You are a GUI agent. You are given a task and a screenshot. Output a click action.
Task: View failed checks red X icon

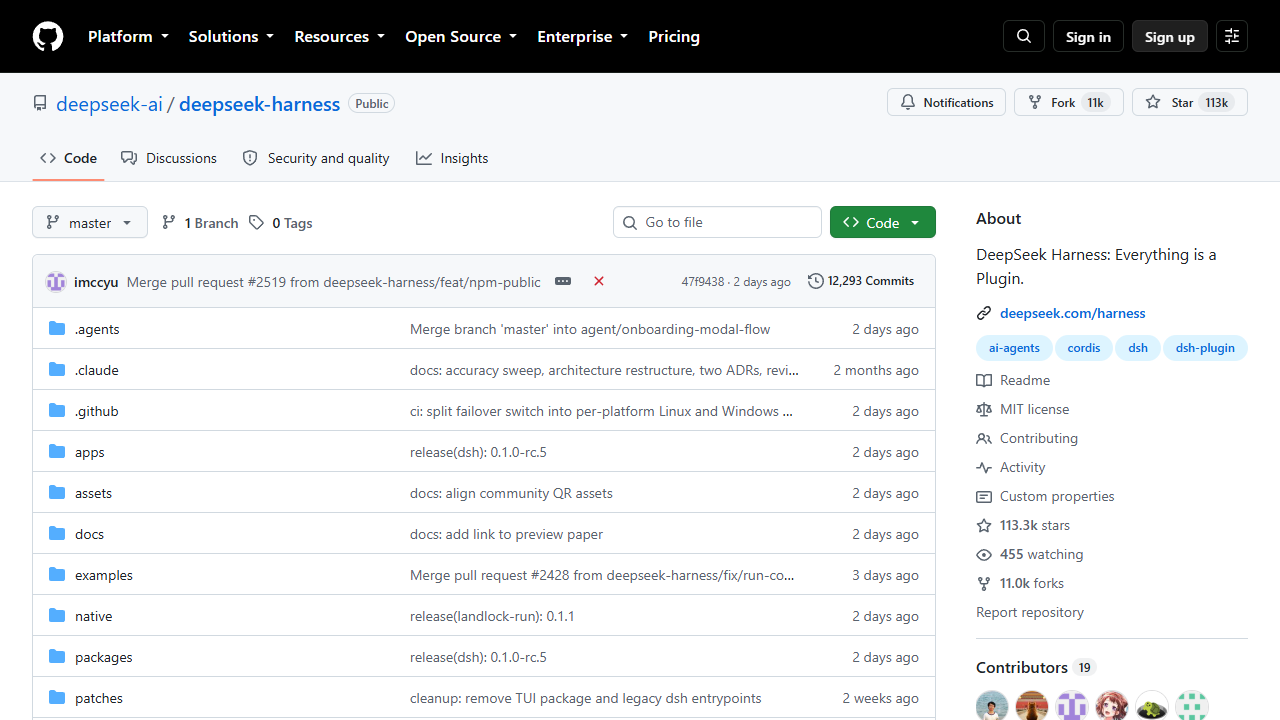point(599,281)
